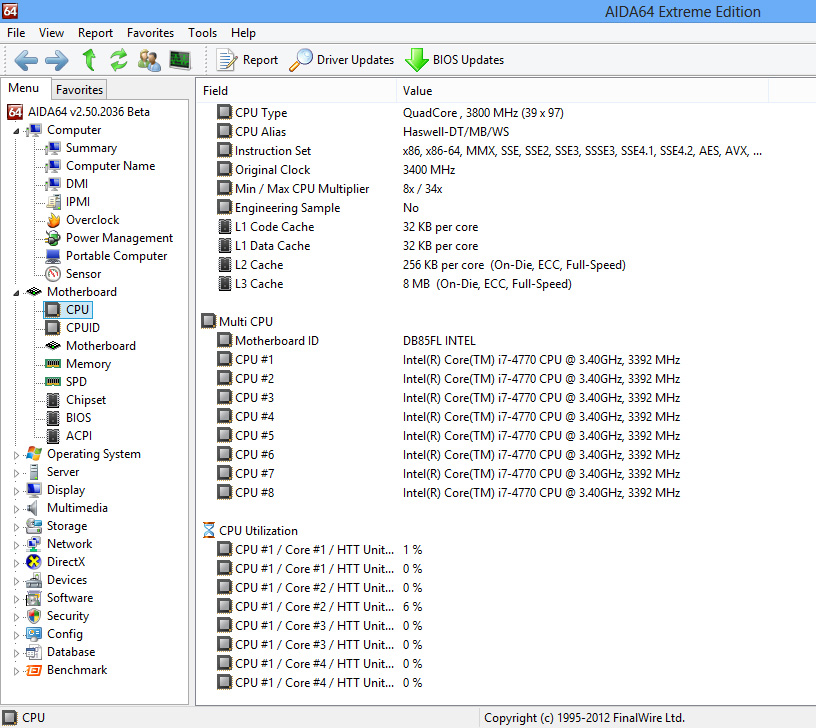Open the File menu
The width and height of the screenshot is (816, 728).
[x=16, y=33]
